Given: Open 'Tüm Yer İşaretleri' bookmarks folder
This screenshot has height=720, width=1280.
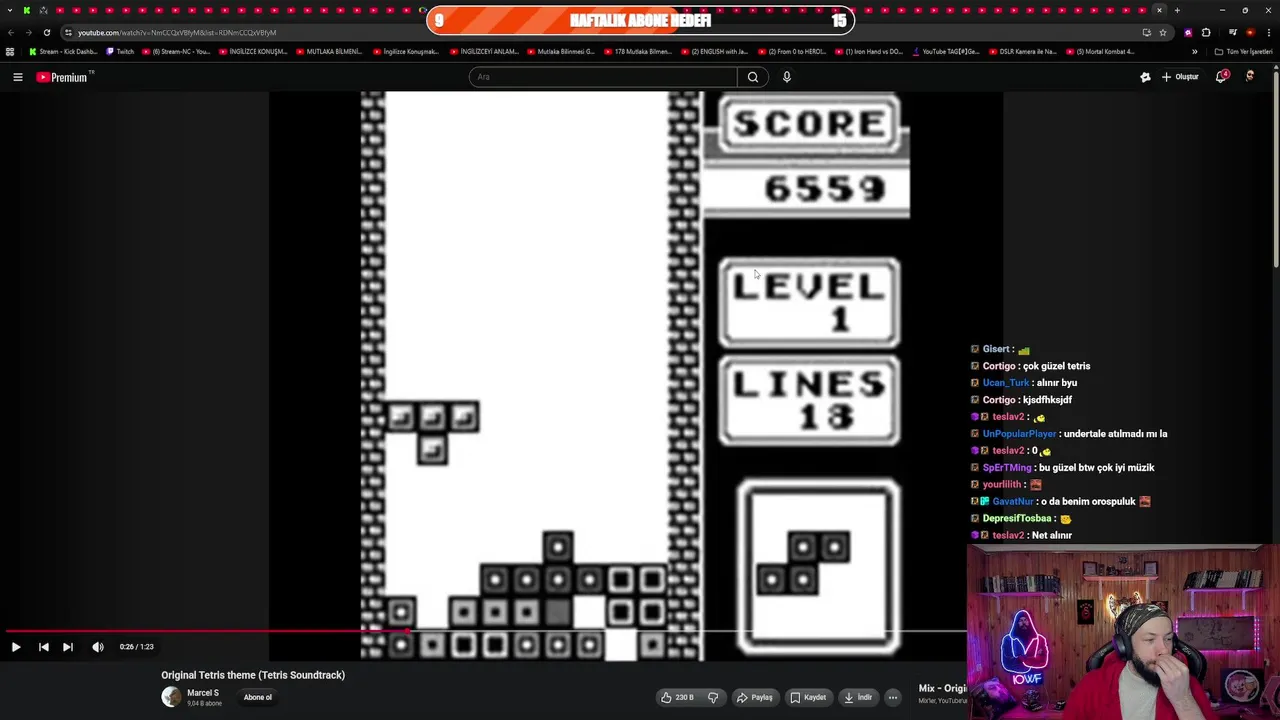Looking at the screenshot, I should click(x=1244, y=51).
